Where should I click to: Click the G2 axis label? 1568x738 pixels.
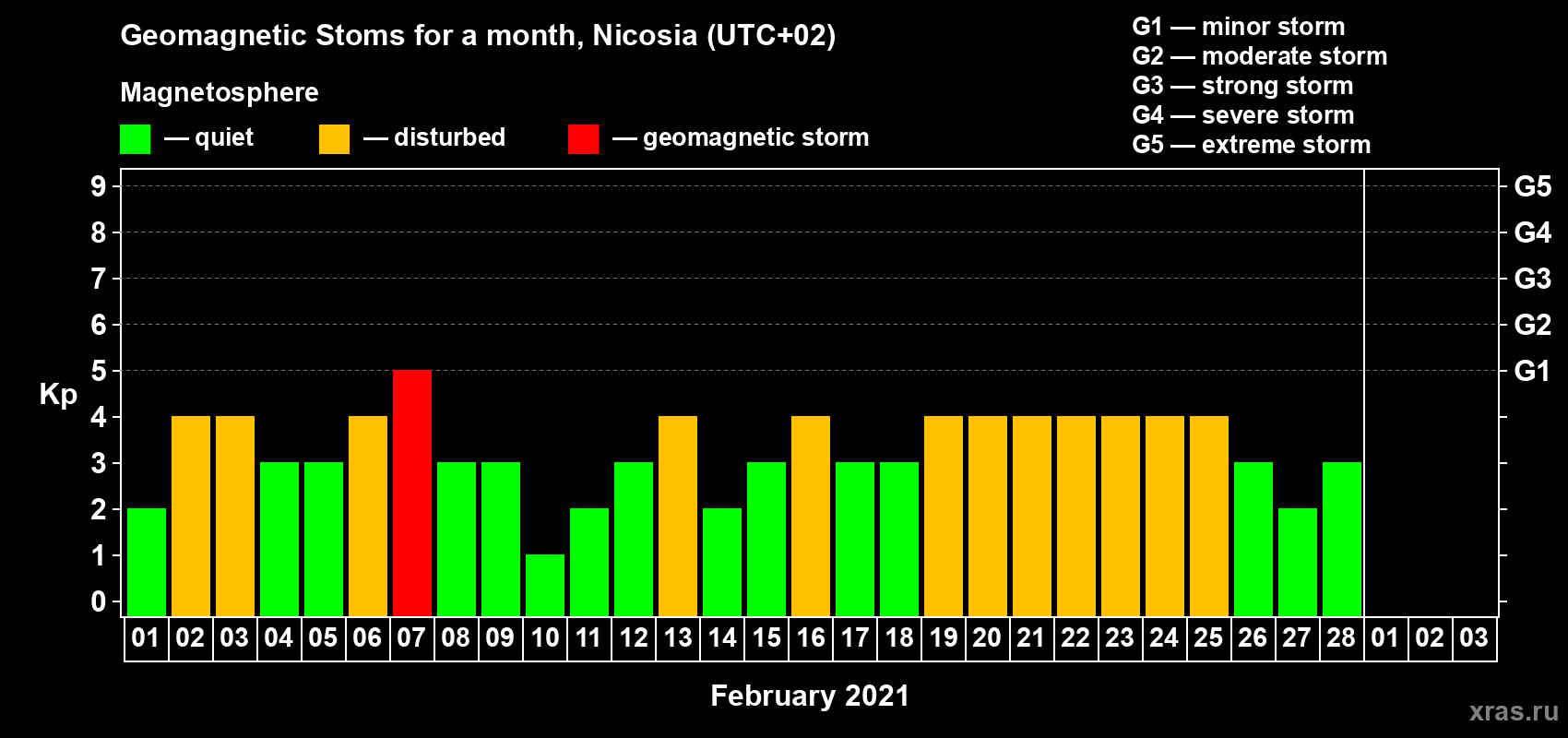1532,325
